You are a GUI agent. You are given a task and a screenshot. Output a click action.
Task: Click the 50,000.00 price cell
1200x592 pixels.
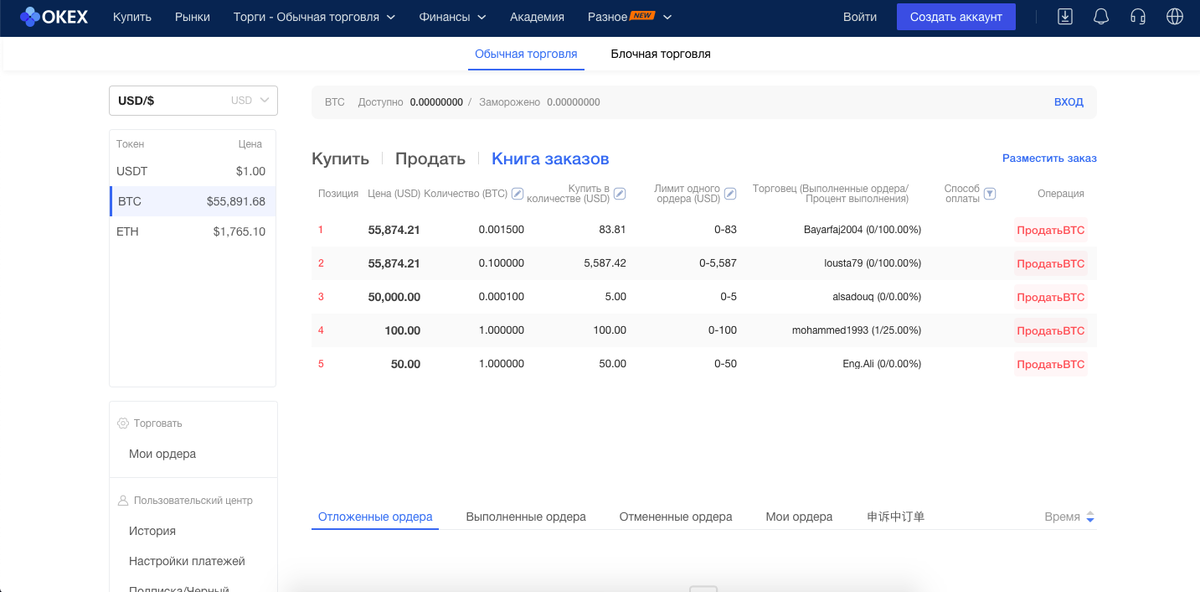pyautogui.click(x=394, y=297)
